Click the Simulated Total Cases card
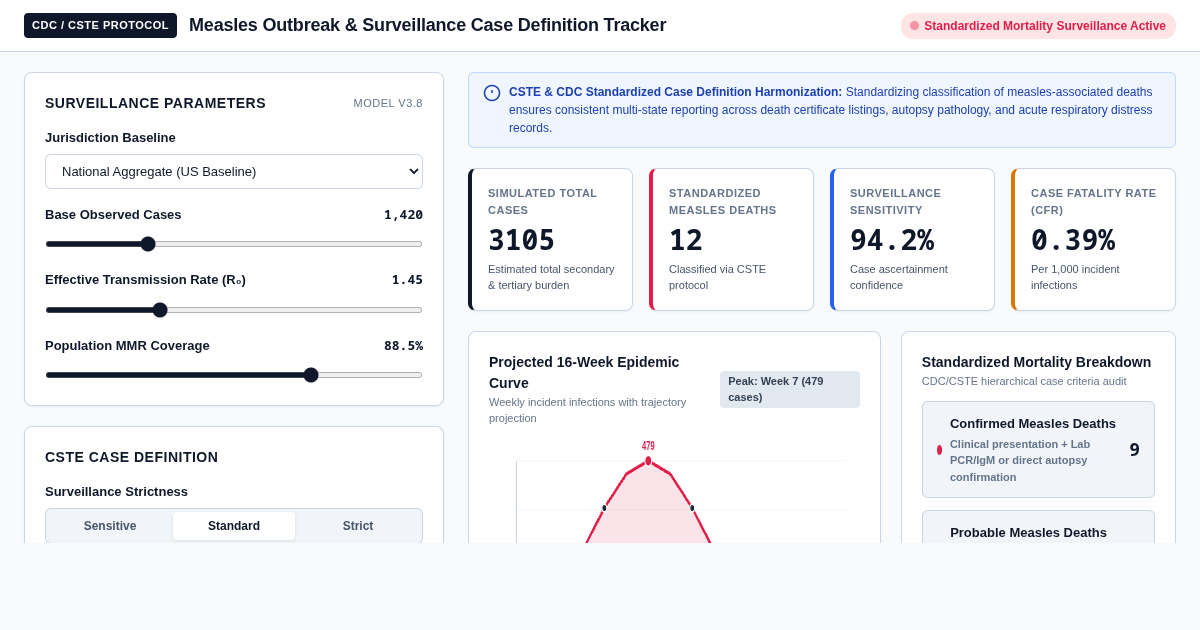Image resolution: width=1200 pixels, height=630 pixels. (550, 239)
